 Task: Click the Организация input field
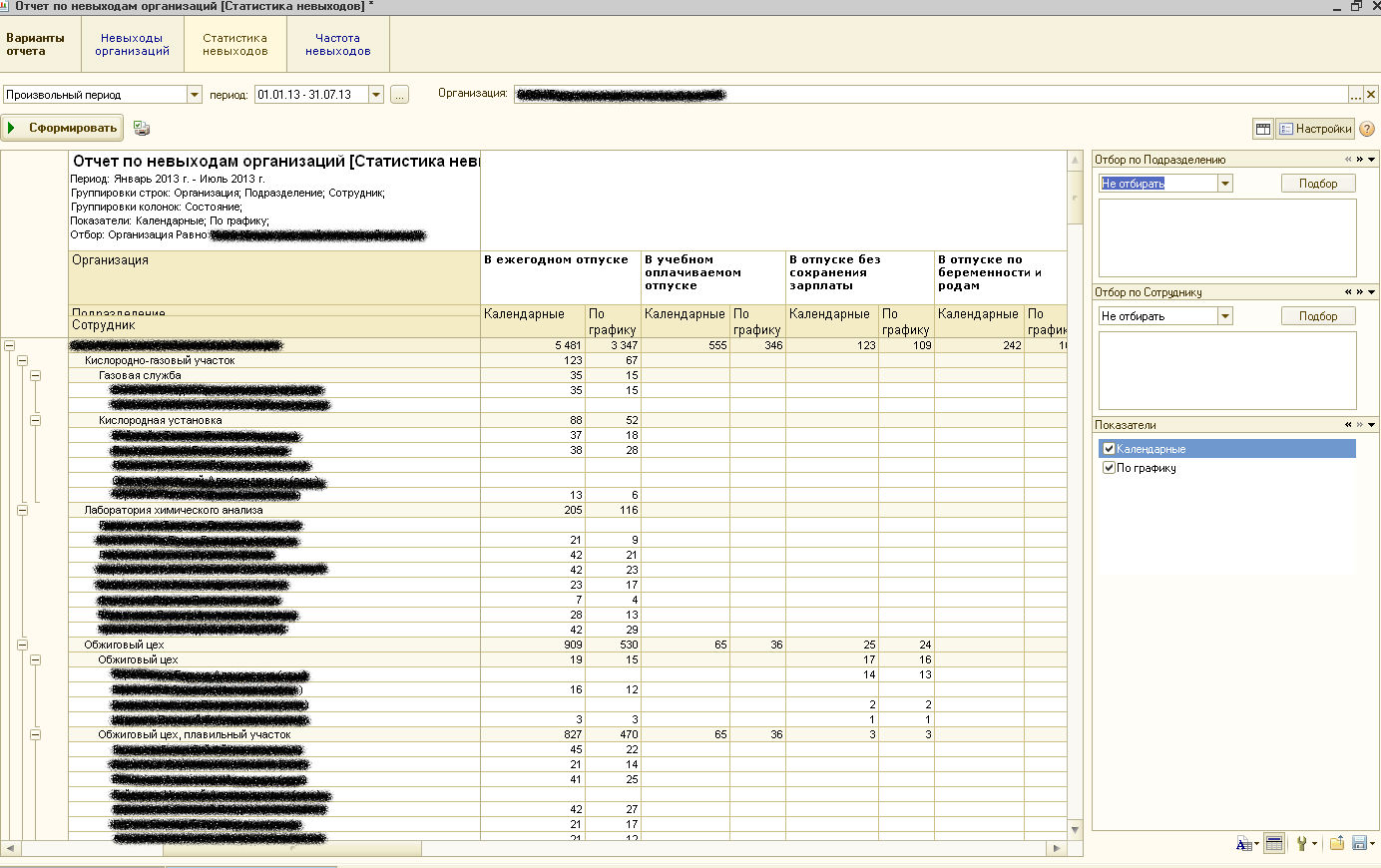(x=931, y=95)
